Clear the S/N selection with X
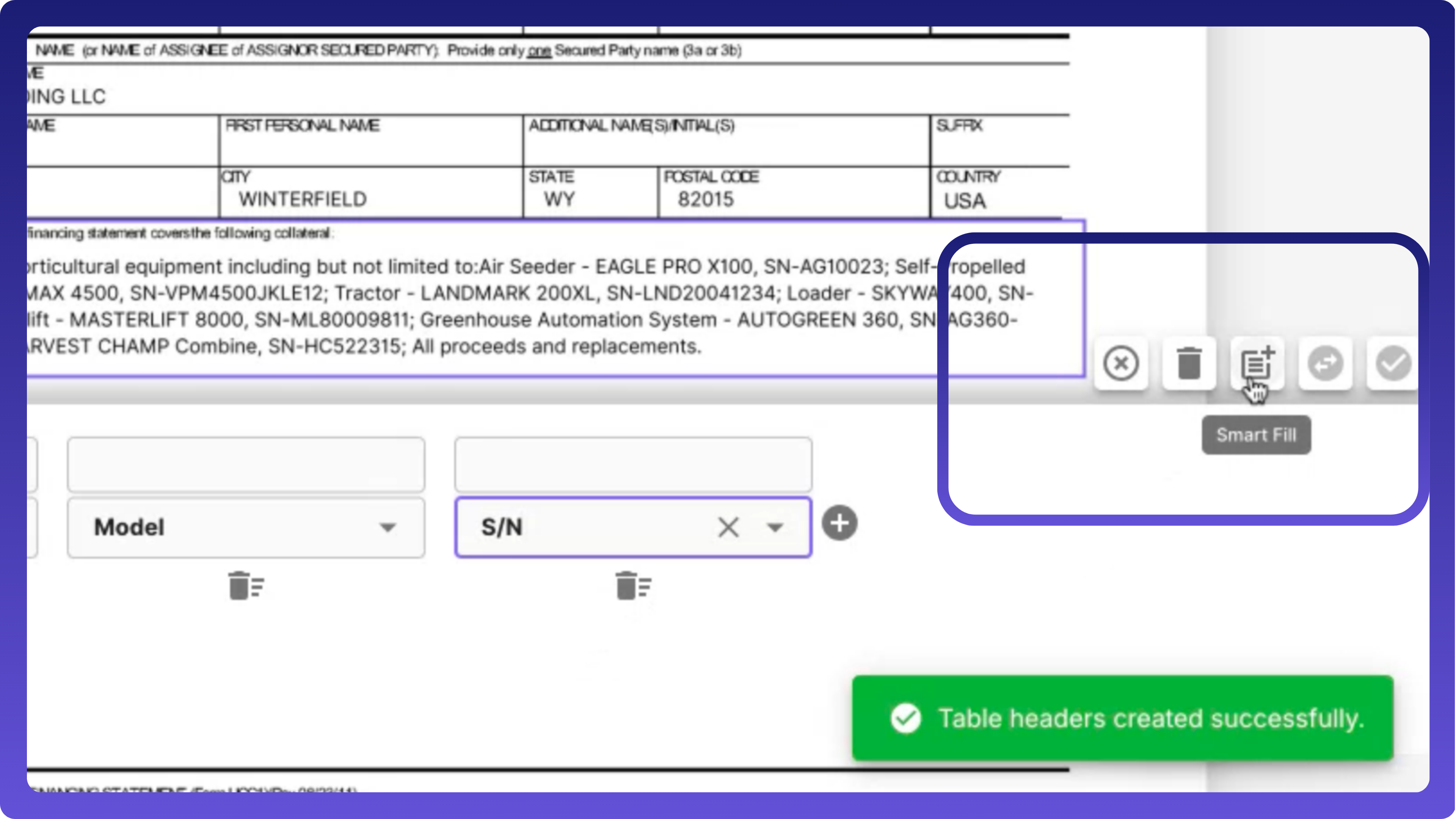The height and width of the screenshot is (819, 1456). tap(728, 527)
